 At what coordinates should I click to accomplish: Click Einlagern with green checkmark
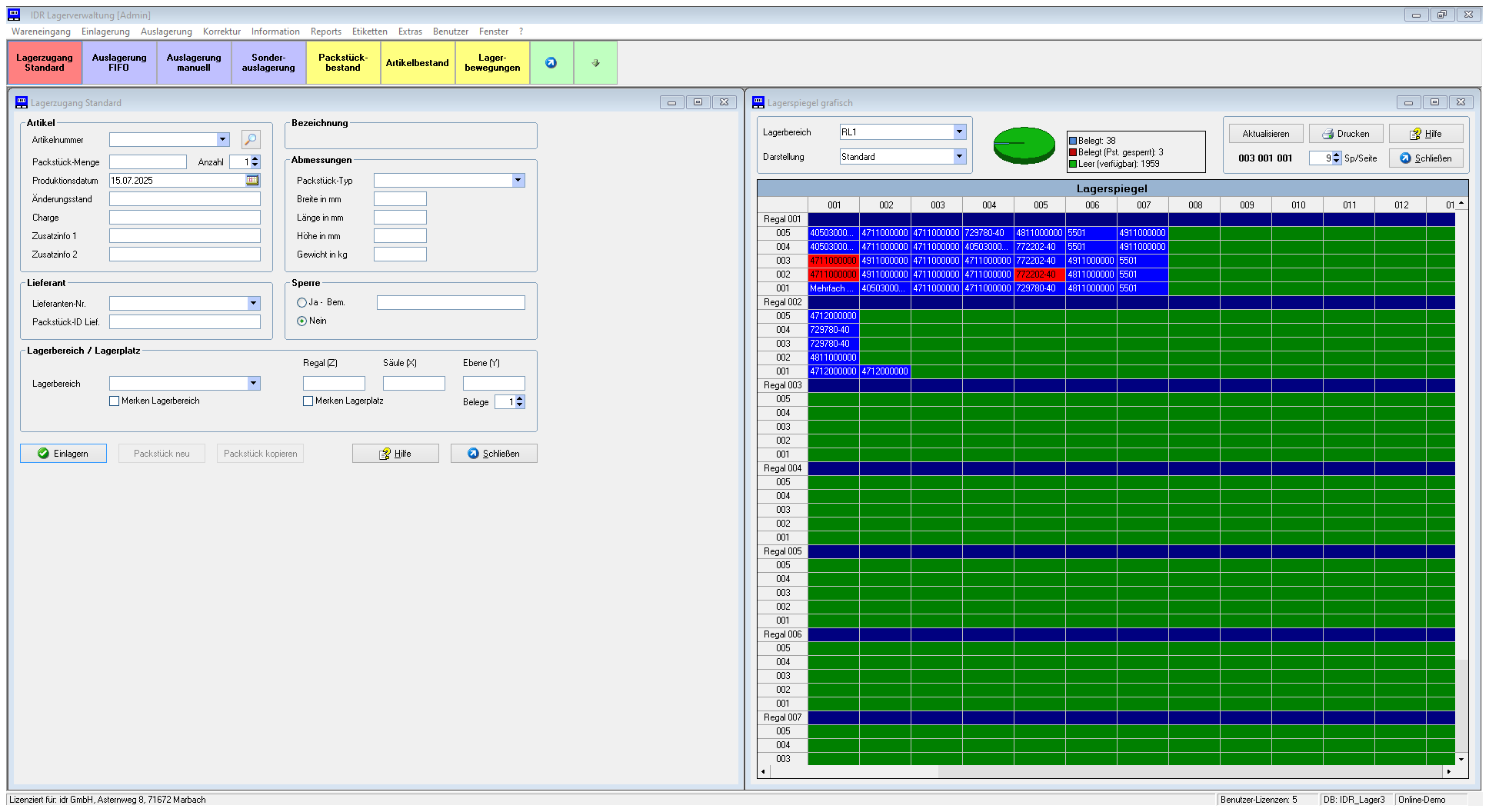(64, 454)
